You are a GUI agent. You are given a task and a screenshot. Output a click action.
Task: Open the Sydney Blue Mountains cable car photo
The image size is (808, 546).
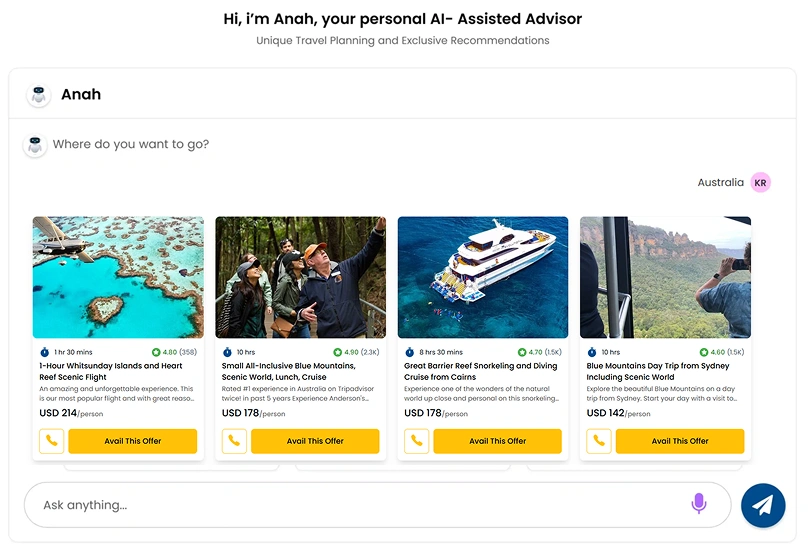click(x=665, y=277)
